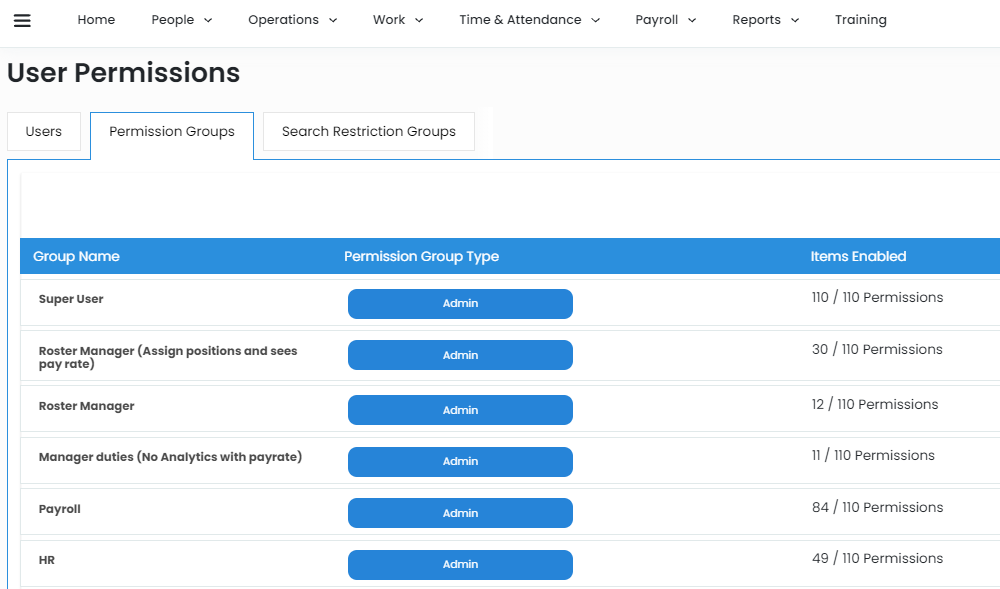This screenshot has width=1000, height=589.
Task: Click Admin button for Roster Manager row
Action: (460, 410)
